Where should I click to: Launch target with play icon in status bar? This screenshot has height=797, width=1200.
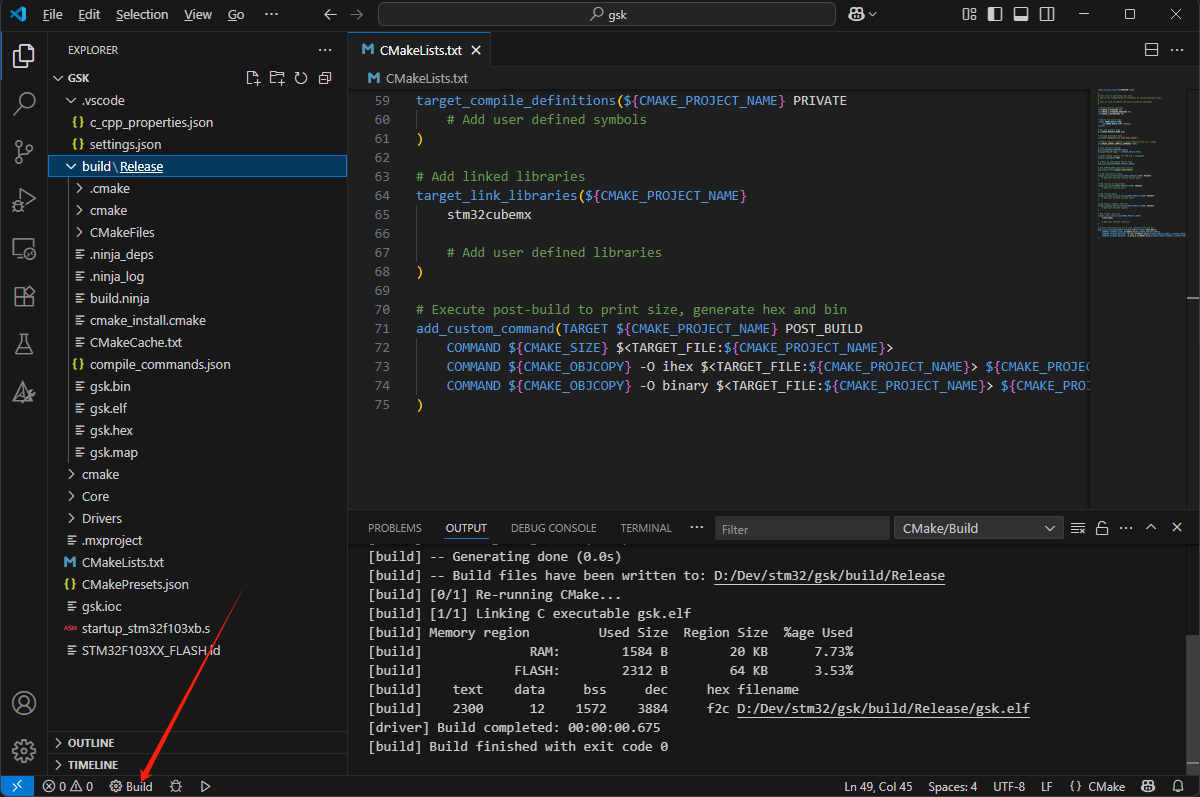[x=205, y=786]
